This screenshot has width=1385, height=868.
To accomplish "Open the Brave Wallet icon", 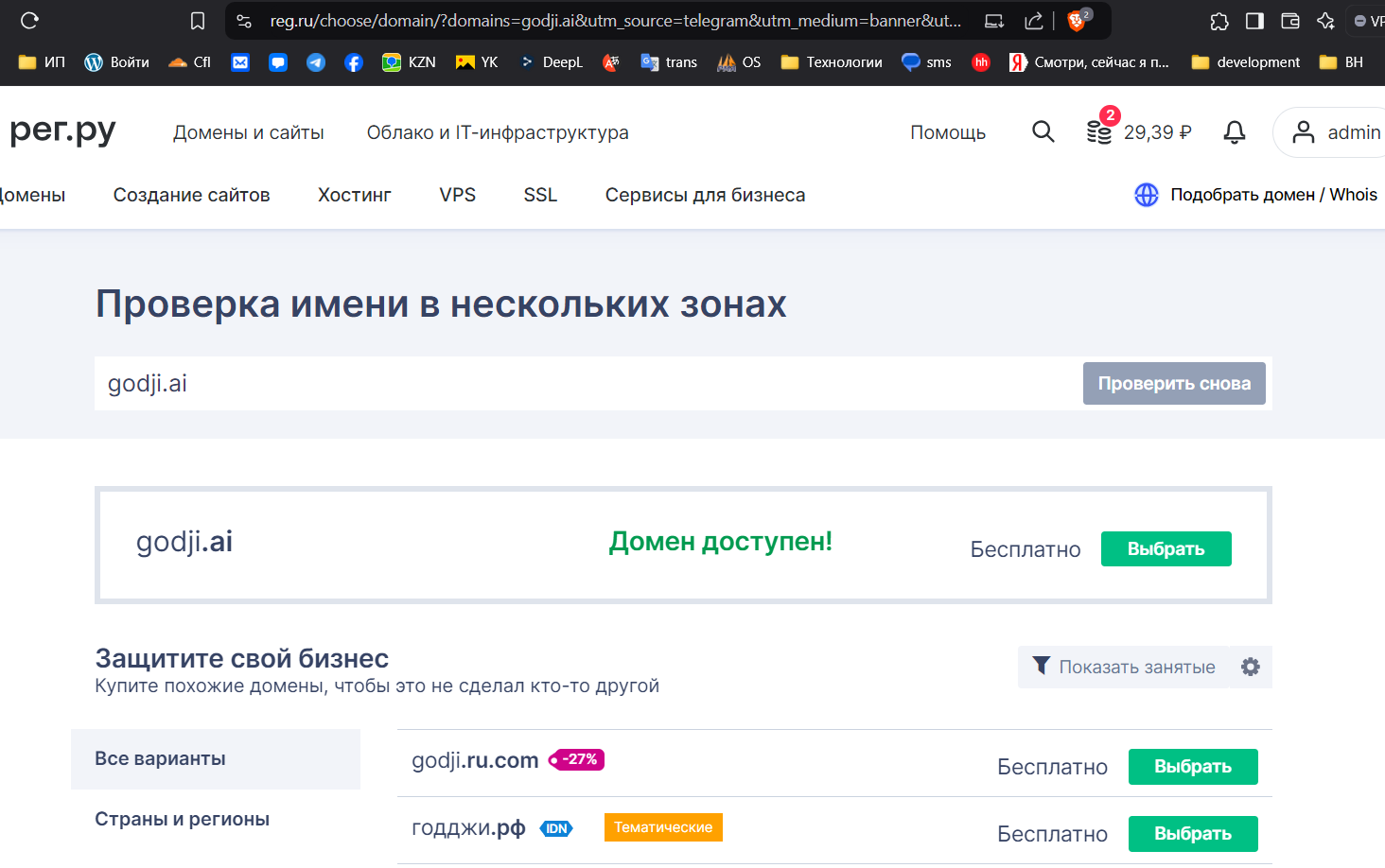I will (x=1289, y=21).
